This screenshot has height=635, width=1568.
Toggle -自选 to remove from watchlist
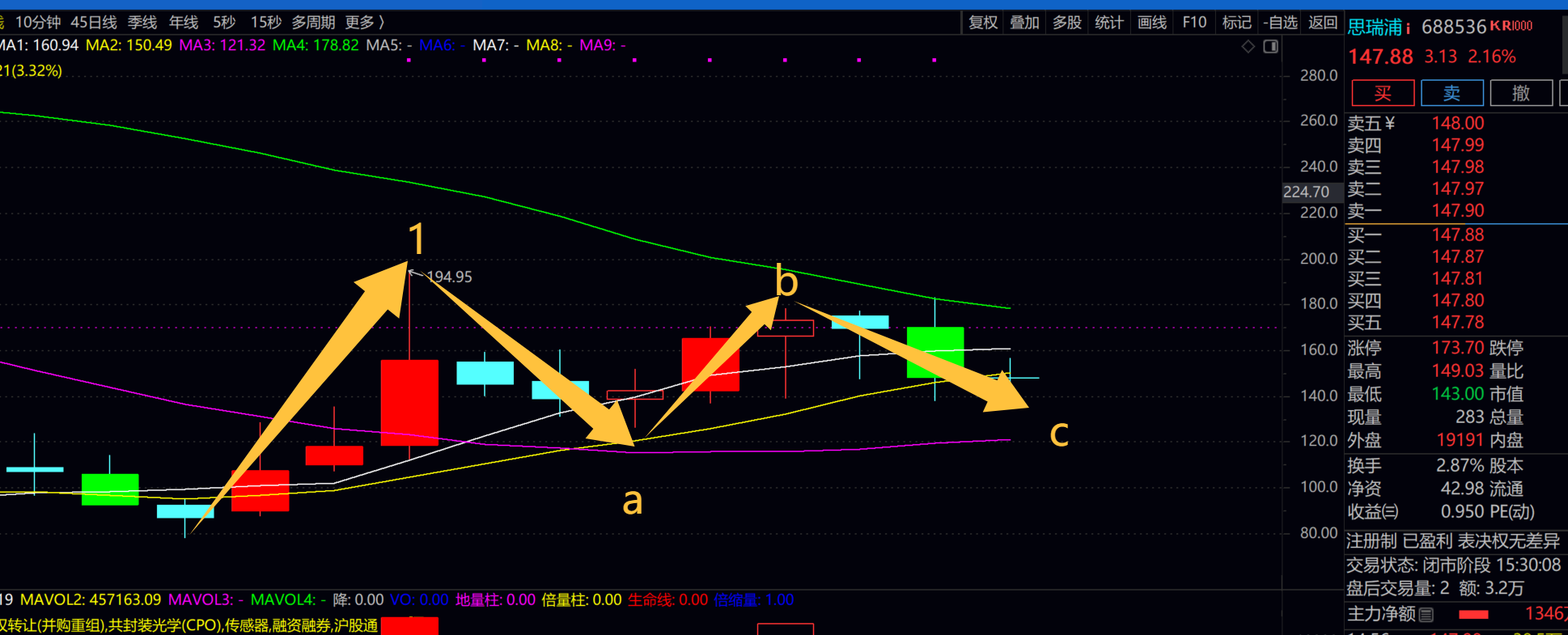(1280, 23)
